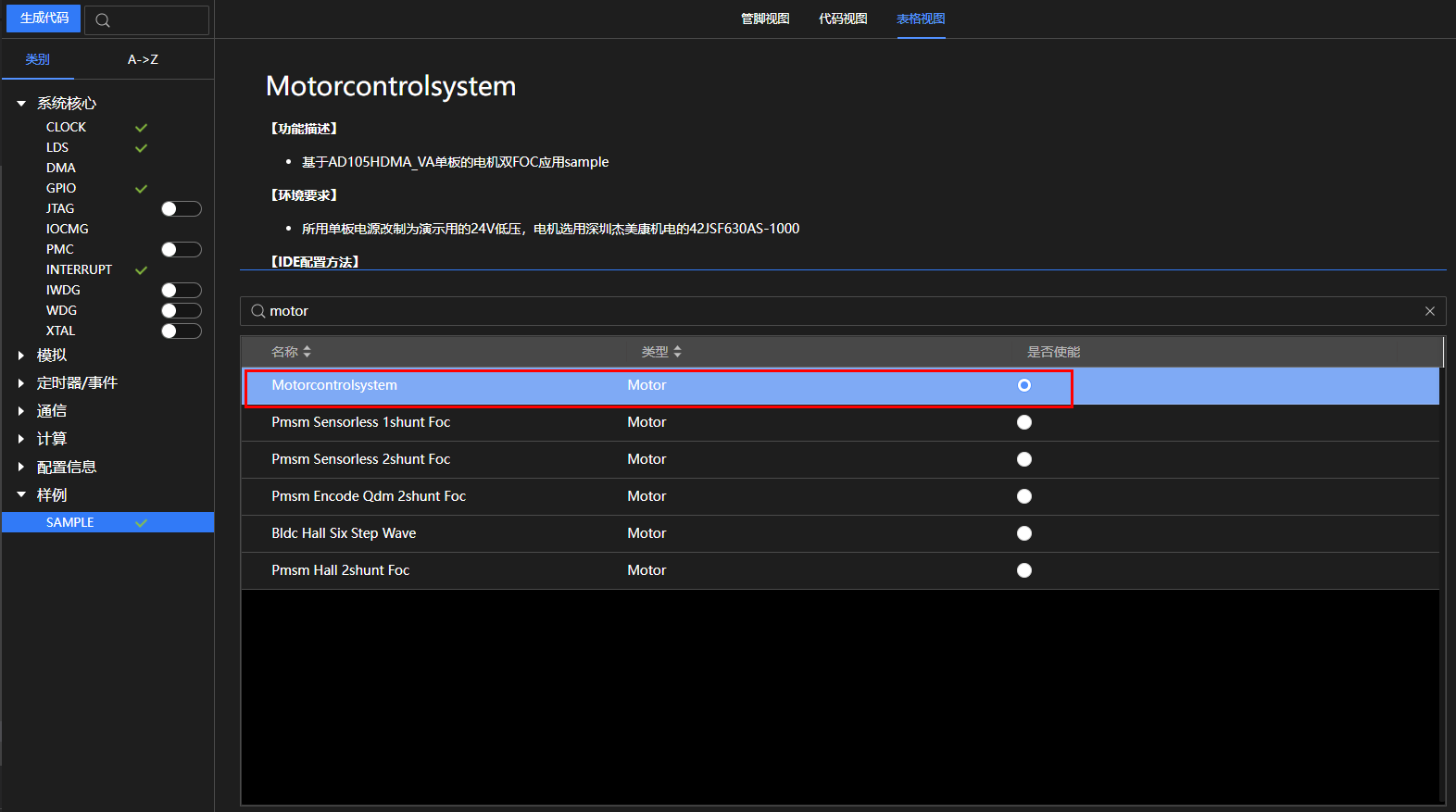Screen dimensions: 1456x812
Task: Click the motor search input field
Action: pos(834,311)
